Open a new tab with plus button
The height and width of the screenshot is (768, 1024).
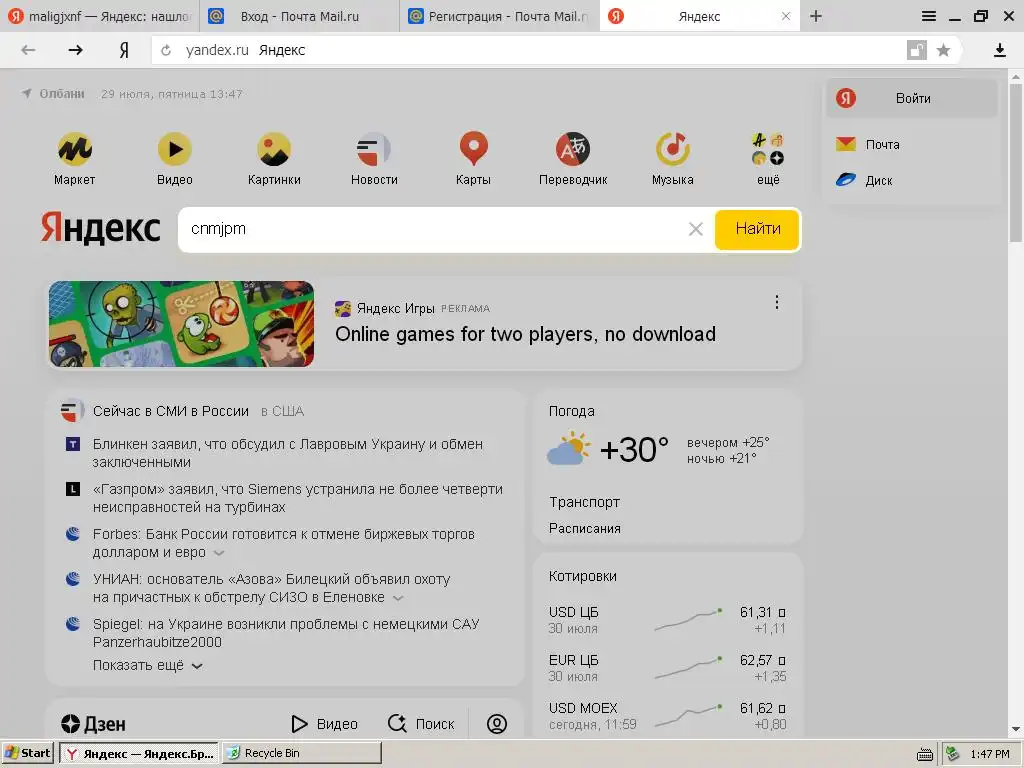point(816,16)
